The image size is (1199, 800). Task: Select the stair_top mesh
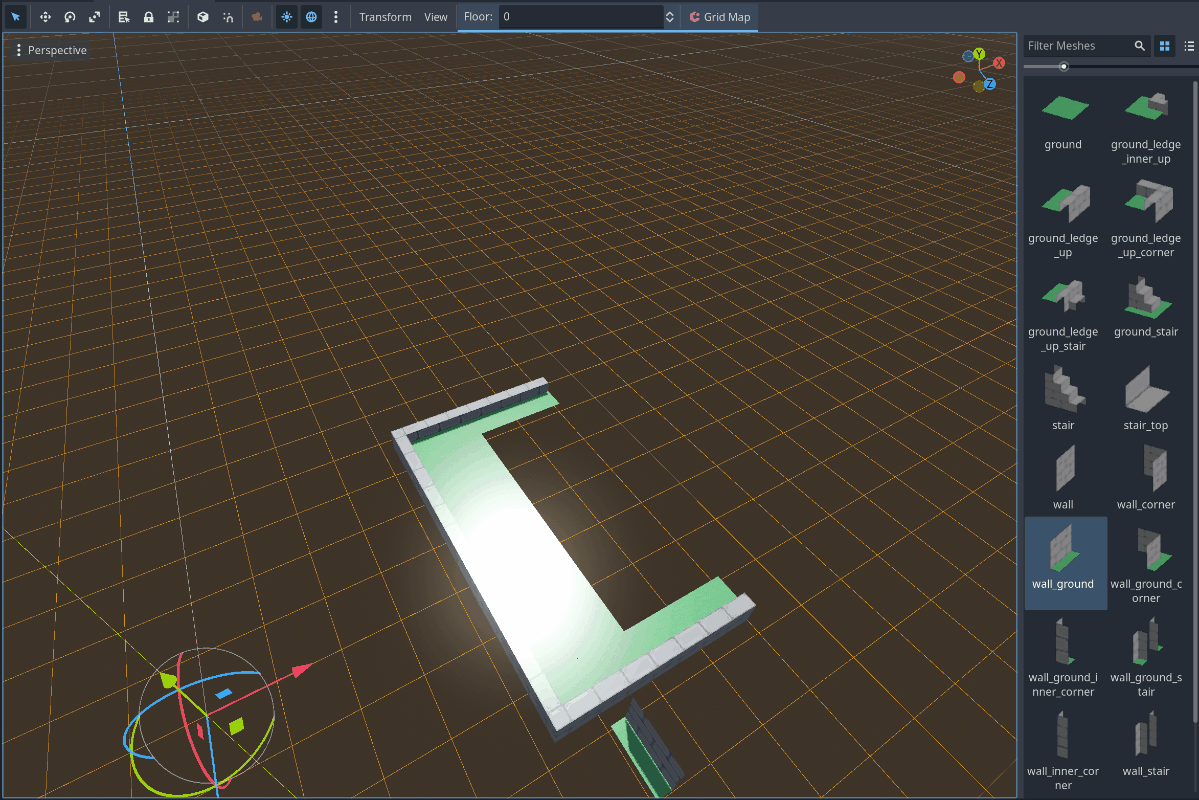click(1145, 398)
